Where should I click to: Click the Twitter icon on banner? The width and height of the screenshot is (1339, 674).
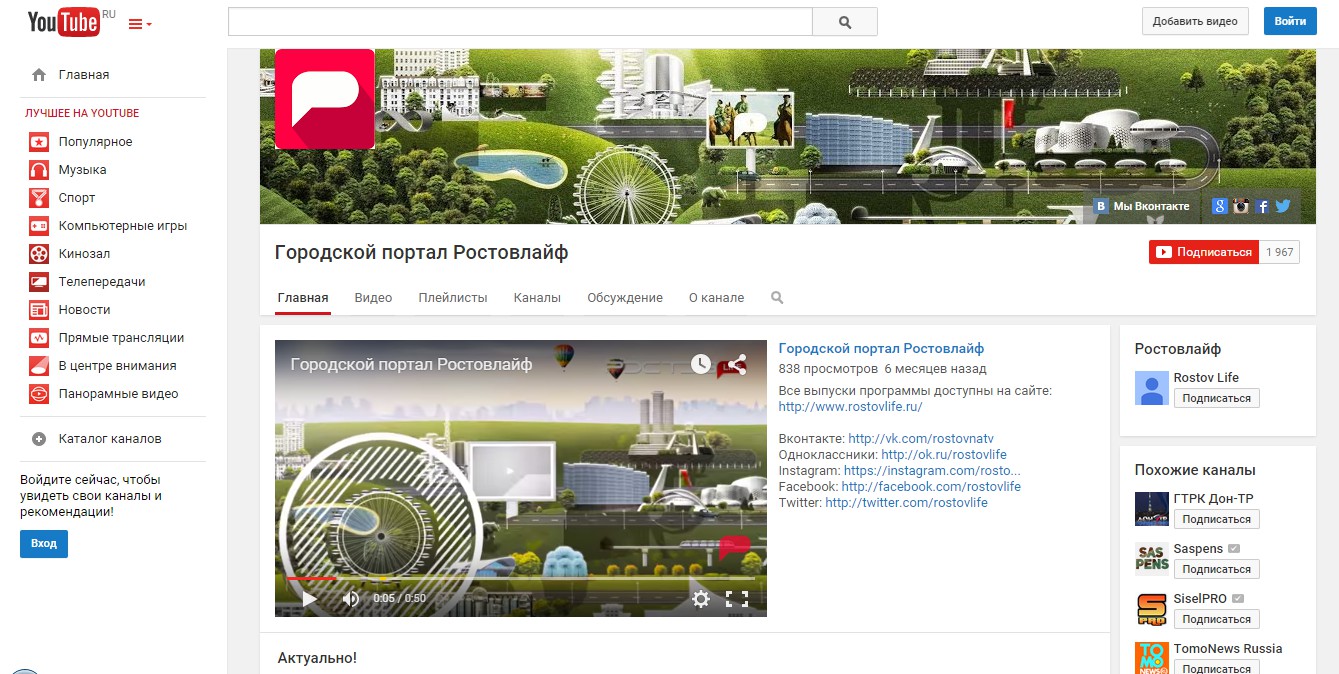click(1283, 206)
